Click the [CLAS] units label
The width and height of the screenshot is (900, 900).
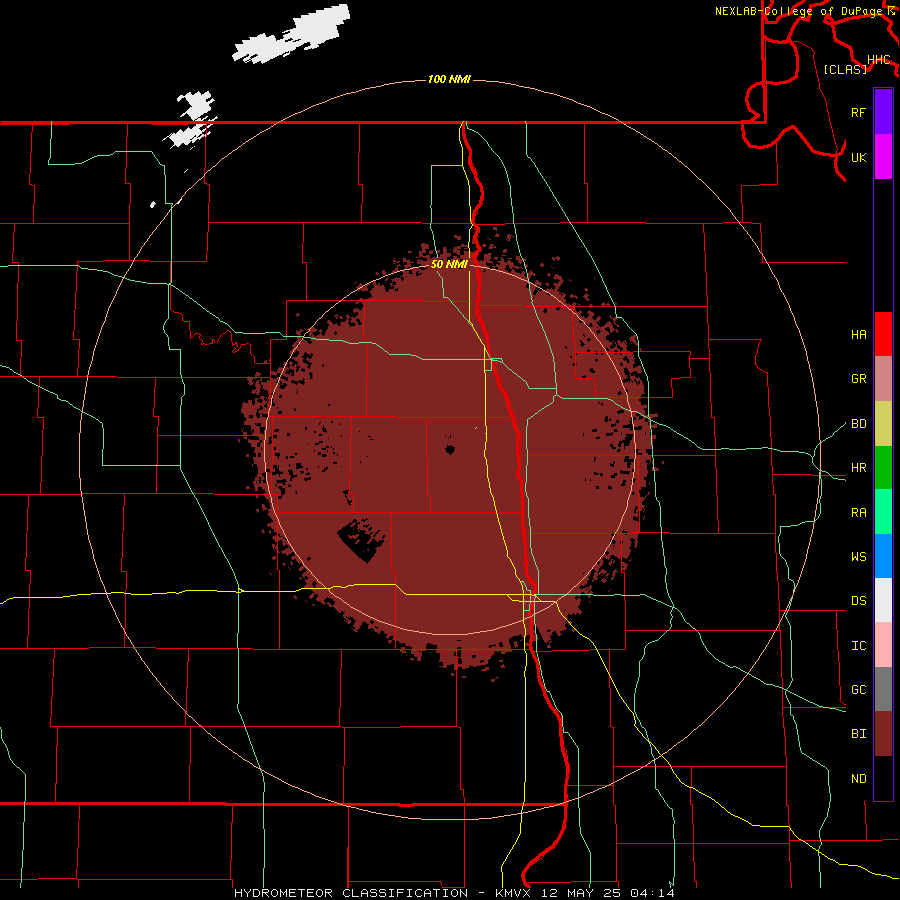[845, 69]
